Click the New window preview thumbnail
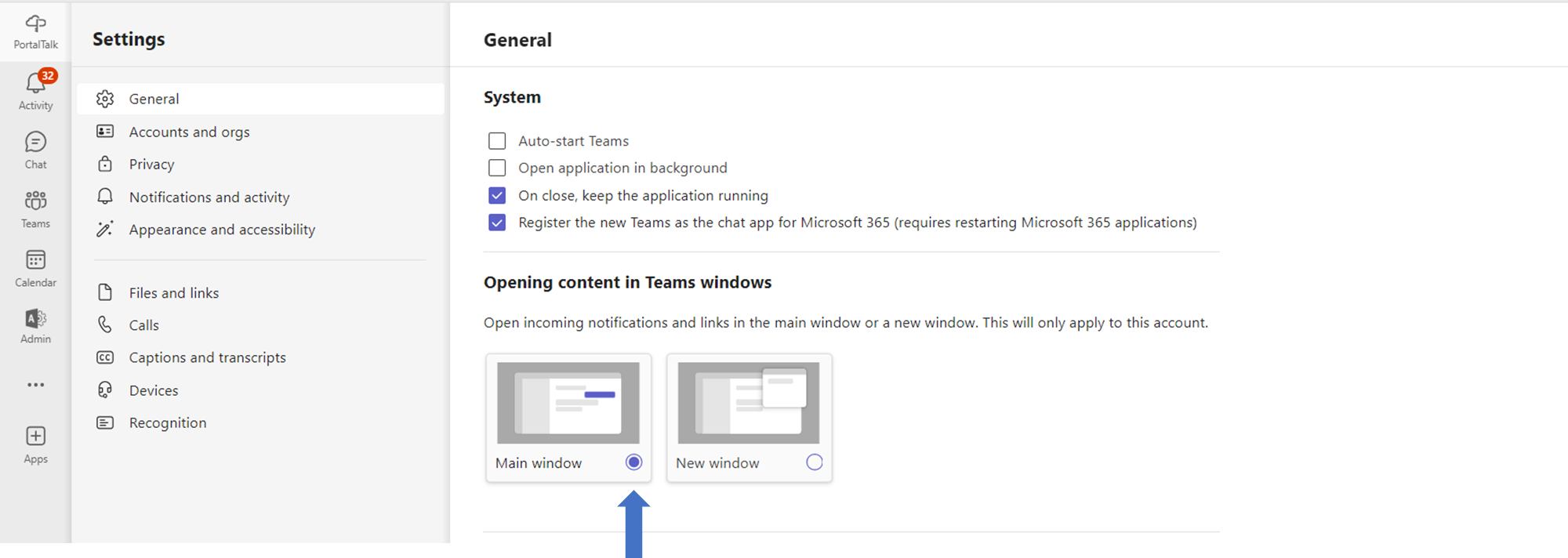The image size is (1568, 558). 748,403
